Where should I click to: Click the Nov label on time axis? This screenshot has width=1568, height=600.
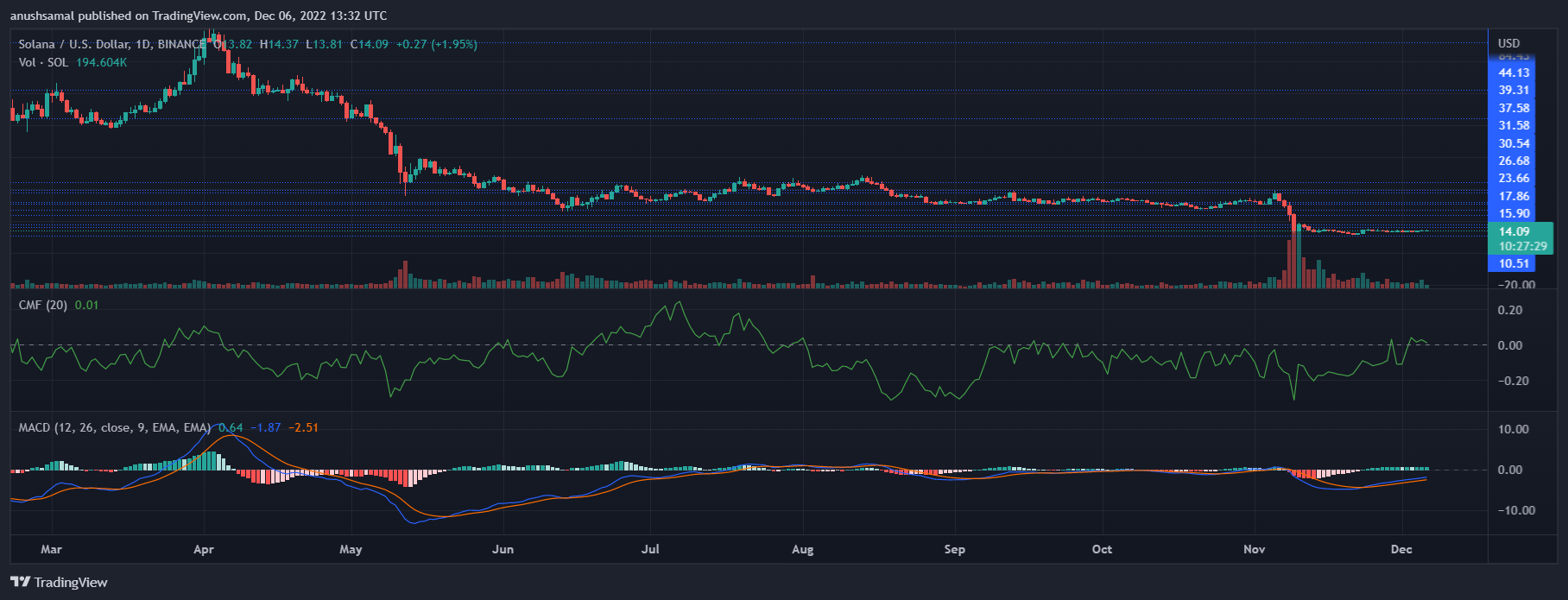click(1254, 549)
